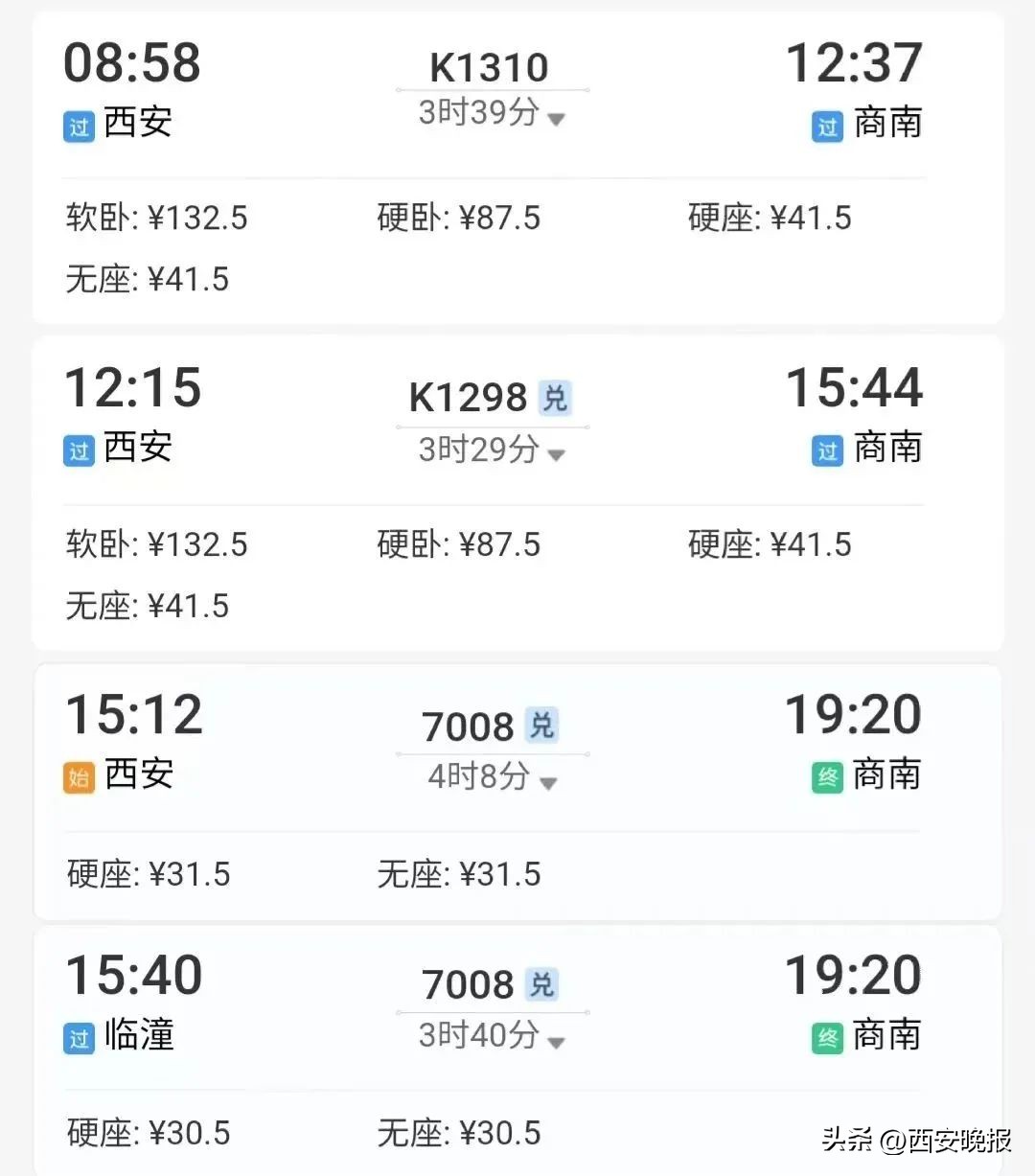Choose K1310 硬座 ¥41.5 fare
This screenshot has width=1035, height=1176.
coord(770,218)
